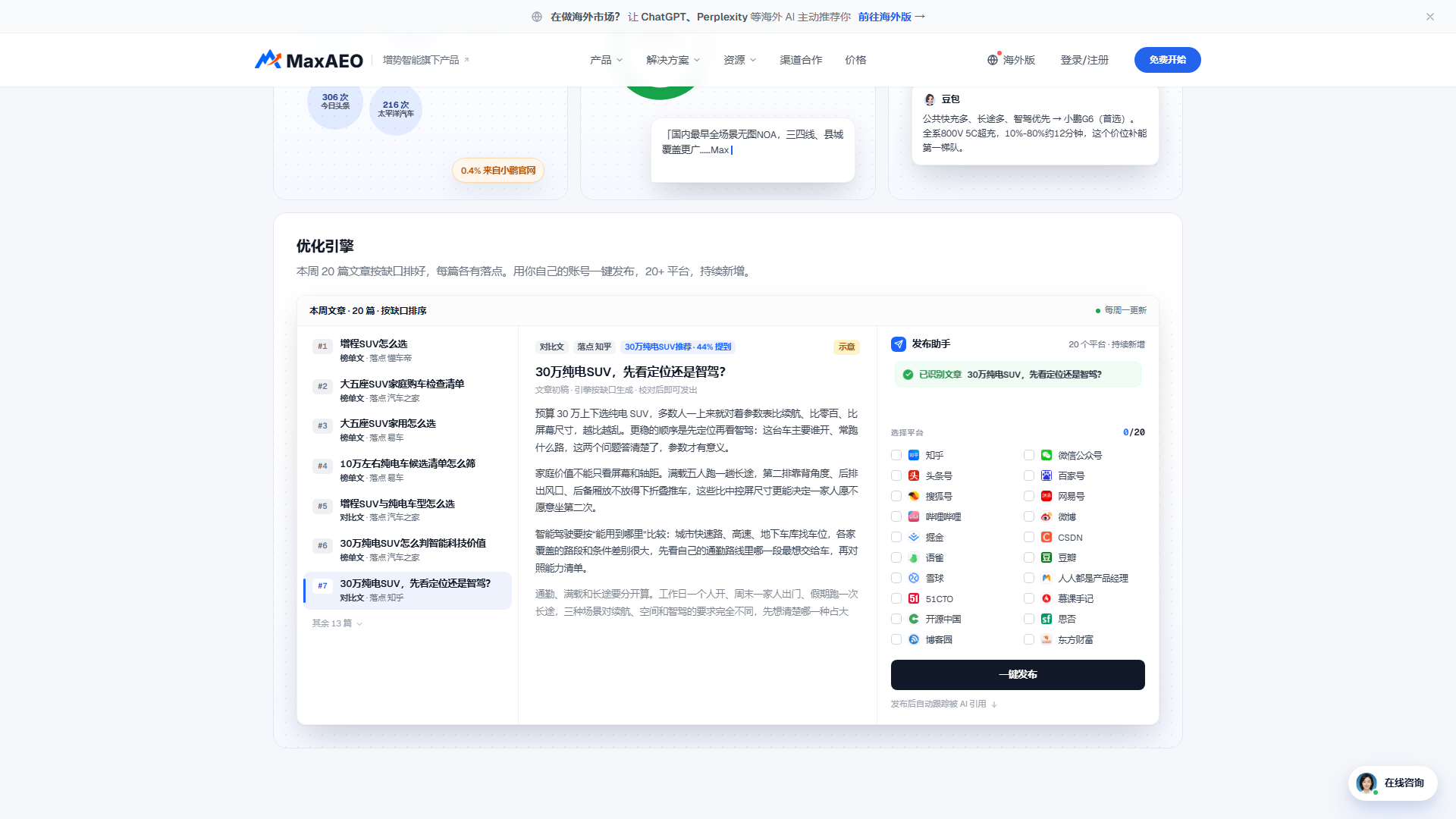Click the 登录/注册 link
The image size is (1456, 819).
[1084, 60]
